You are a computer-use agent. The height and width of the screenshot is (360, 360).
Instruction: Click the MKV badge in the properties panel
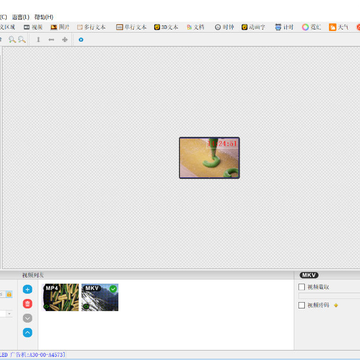coord(309,275)
